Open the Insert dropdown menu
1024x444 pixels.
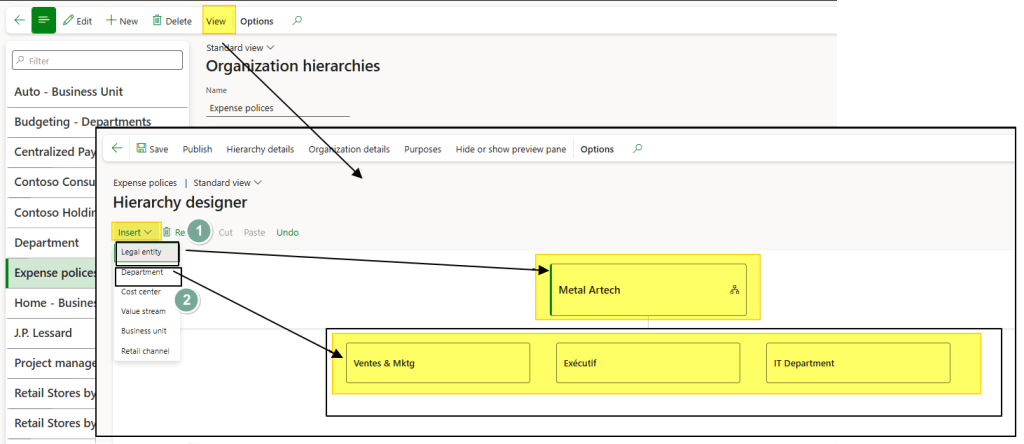coord(135,232)
